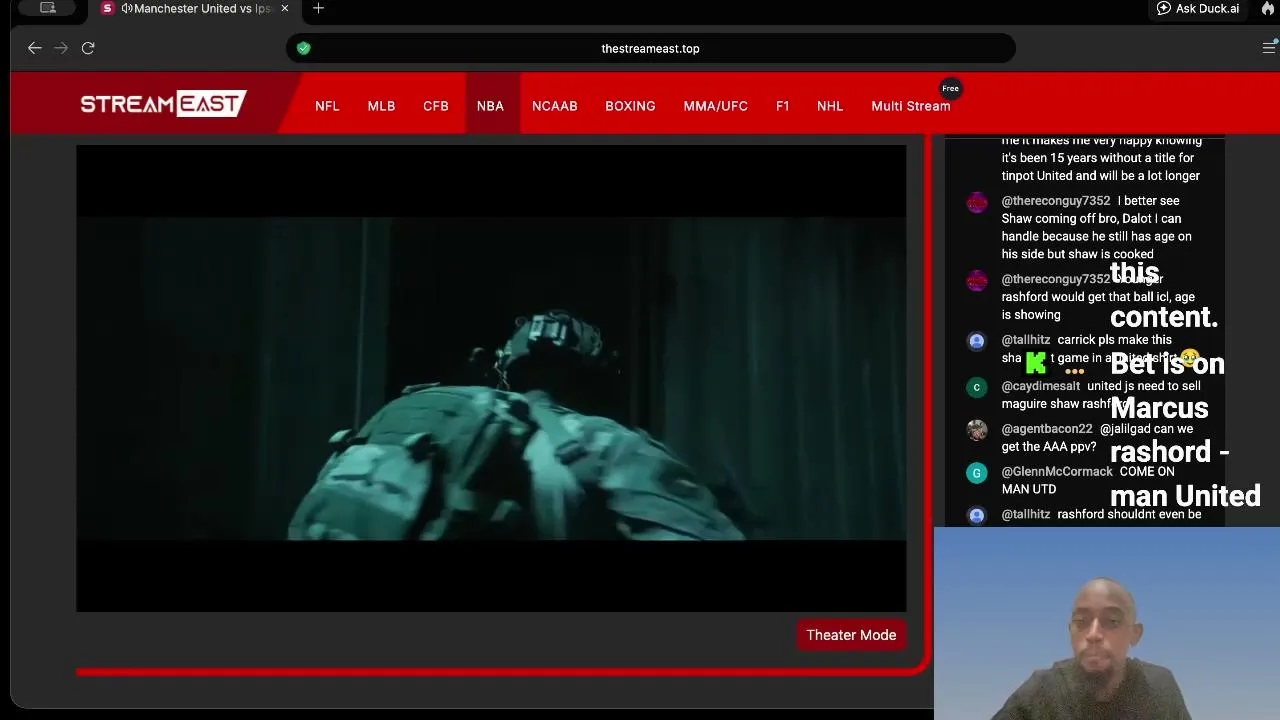Click the fire button to burn data
Image resolution: width=1280 pixels, height=720 pixels.
coord(1268,9)
